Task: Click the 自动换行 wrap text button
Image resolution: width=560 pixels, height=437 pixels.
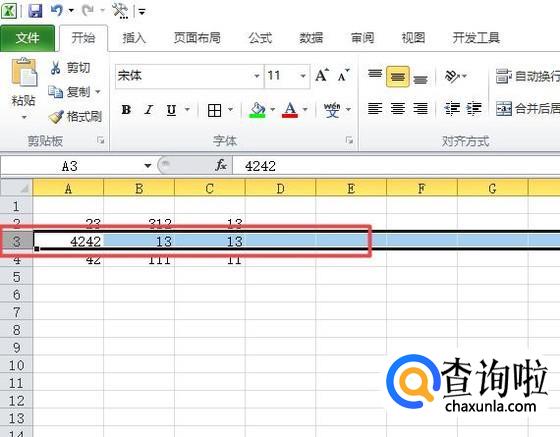Action: [x=528, y=76]
